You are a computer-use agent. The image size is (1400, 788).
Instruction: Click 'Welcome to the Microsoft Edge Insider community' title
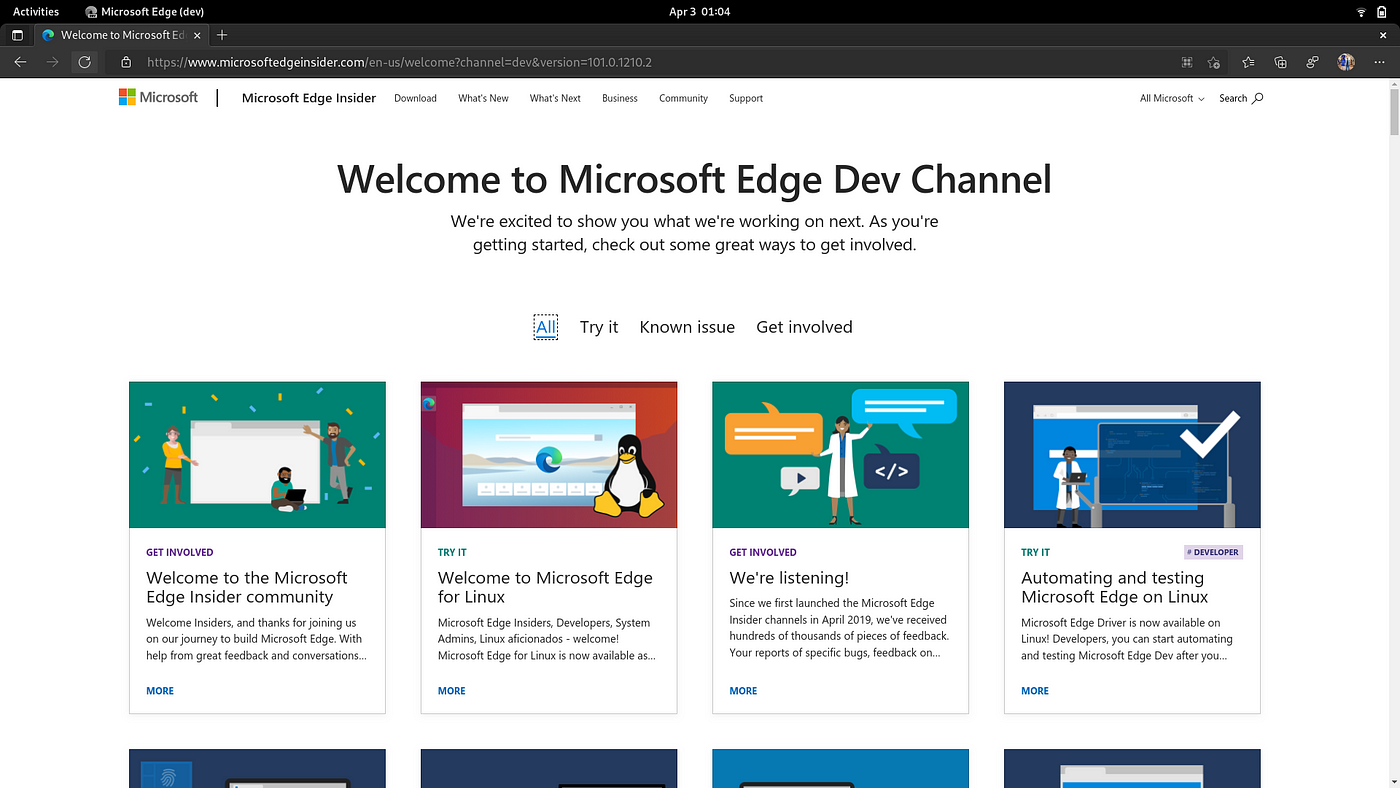point(247,587)
